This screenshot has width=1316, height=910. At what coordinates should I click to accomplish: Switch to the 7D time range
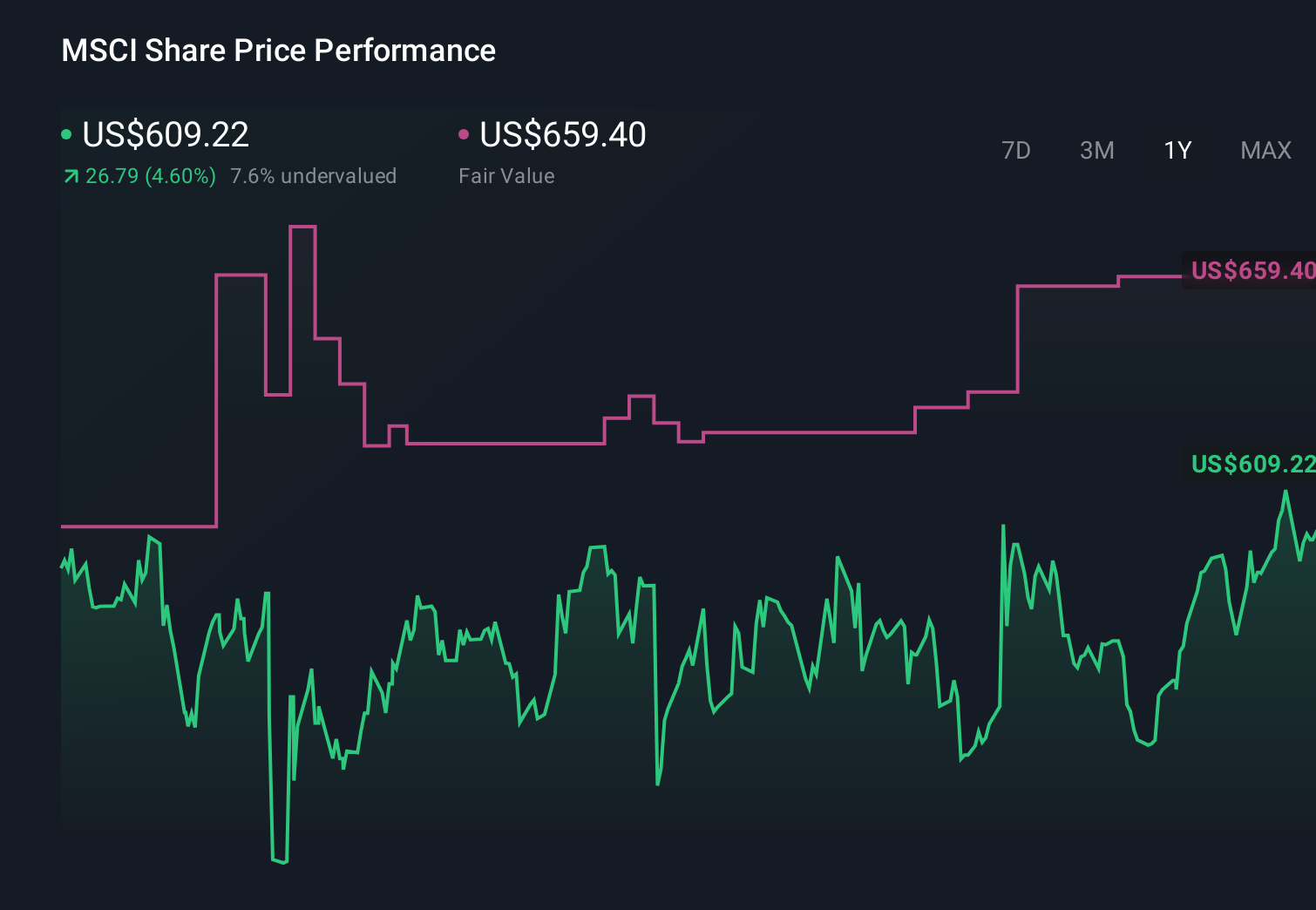[1017, 151]
